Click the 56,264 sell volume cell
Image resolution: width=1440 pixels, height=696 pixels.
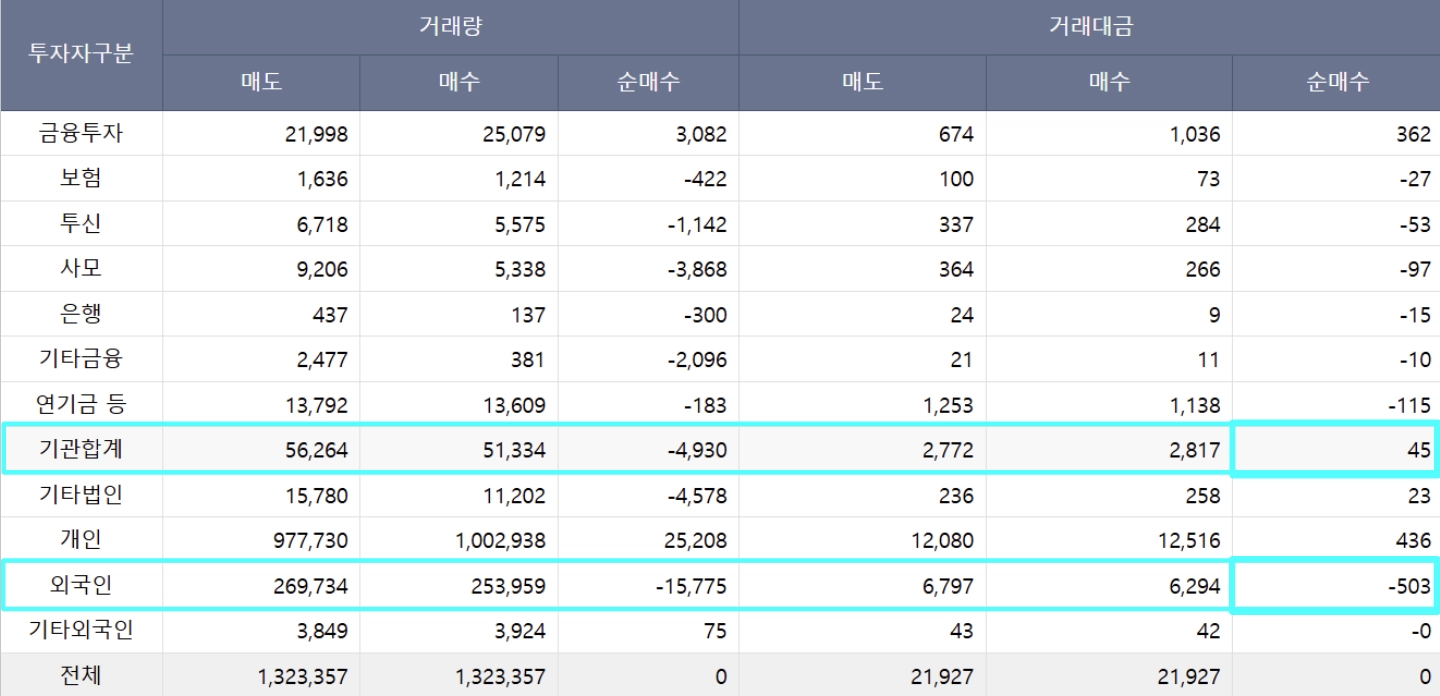click(314, 450)
